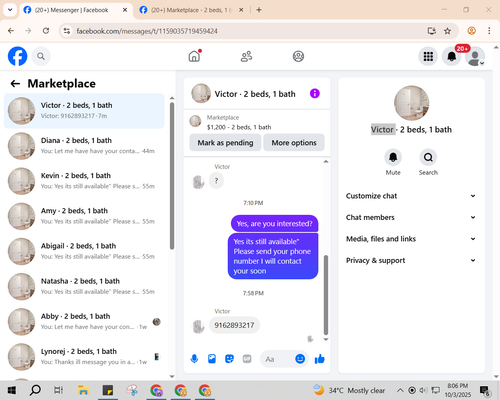Expand Chat members section
Image resolution: width=500 pixels, height=400 pixels.
(411, 217)
